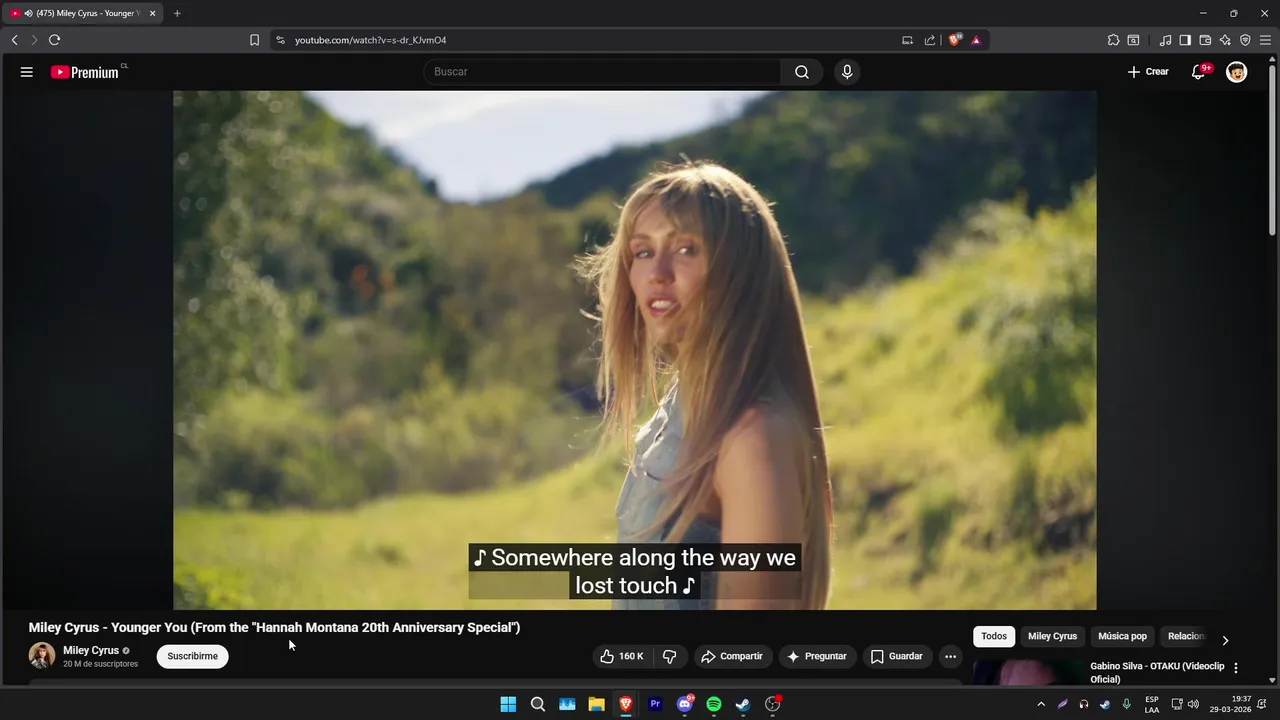The width and height of the screenshot is (1280, 720).
Task: Select the Todos filter chip
Action: click(x=994, y=636)
